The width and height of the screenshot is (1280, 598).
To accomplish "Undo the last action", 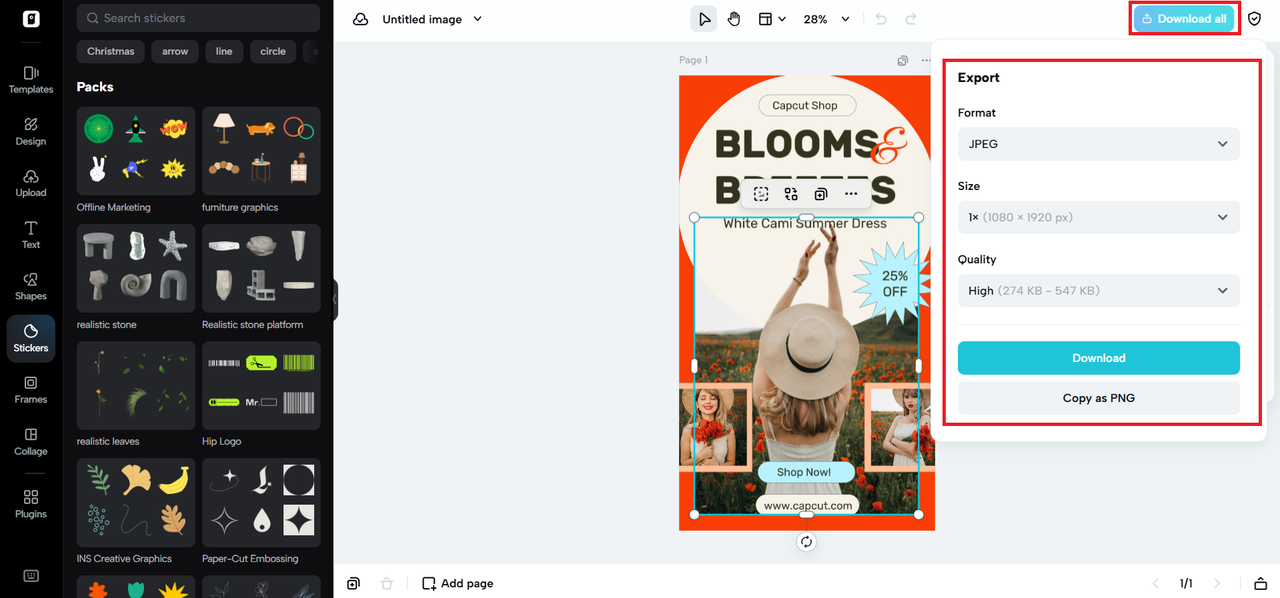I will (x=881, y=19).
